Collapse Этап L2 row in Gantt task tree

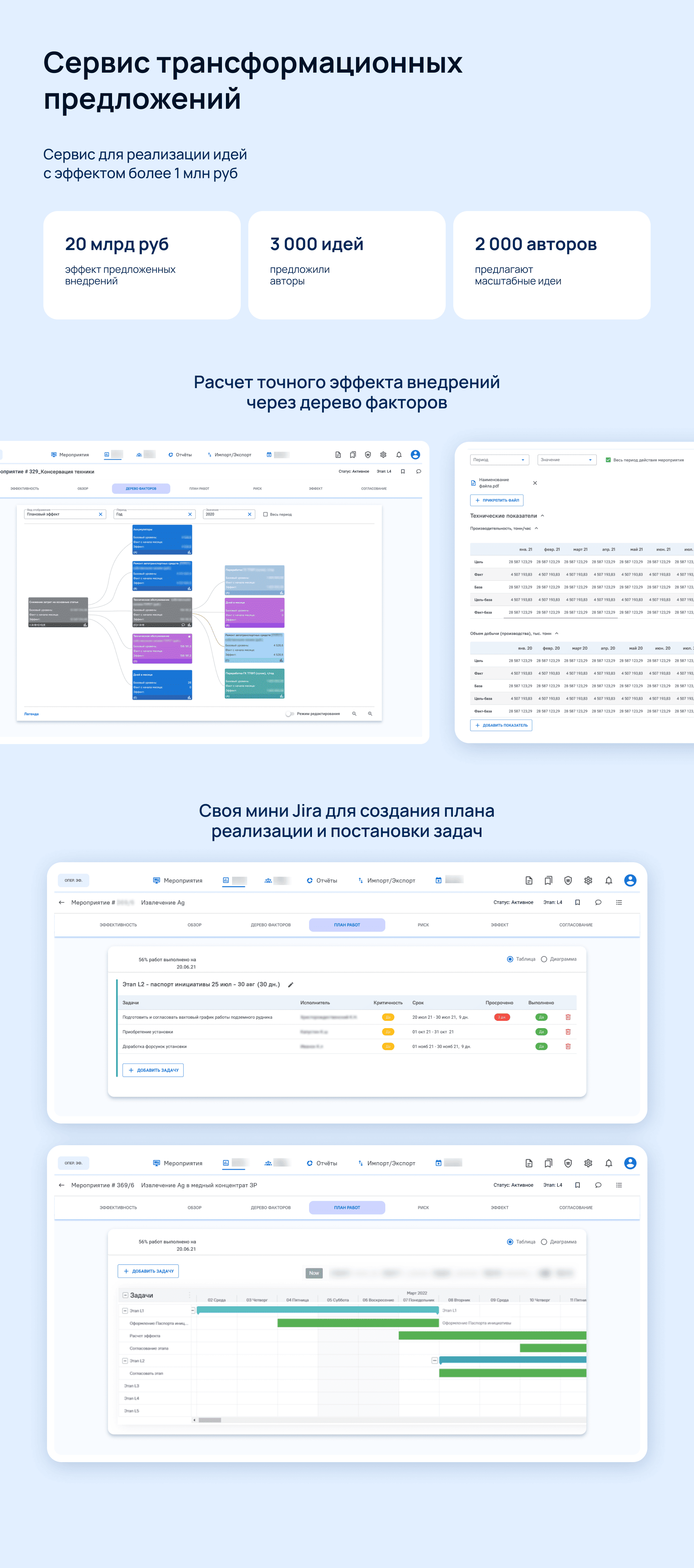pyautogui.click(x=125, y=1361)
